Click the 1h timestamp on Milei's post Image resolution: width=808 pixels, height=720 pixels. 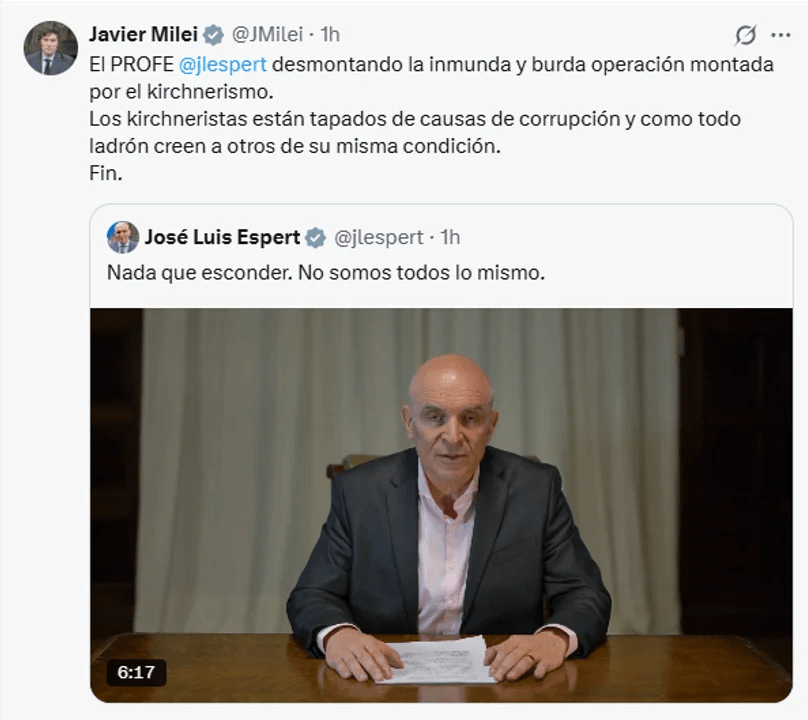pos(330,35)
